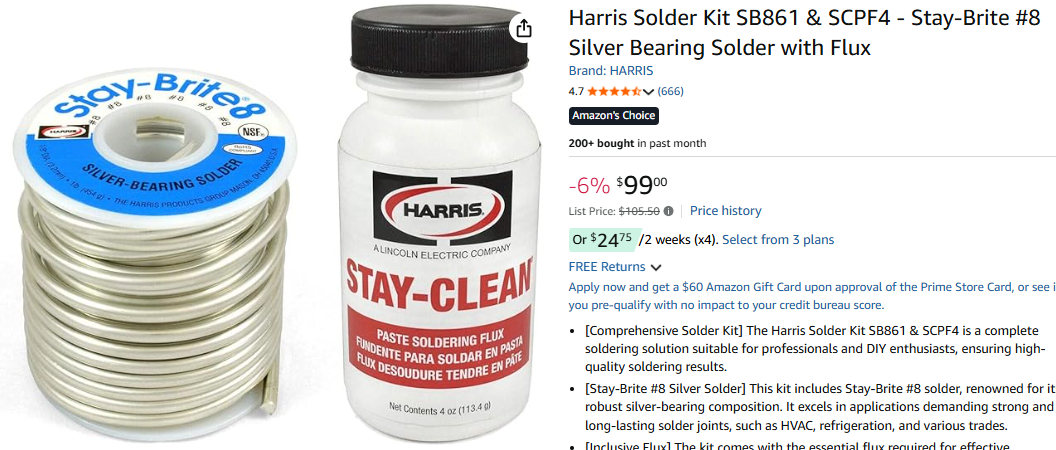Click the 4.7 rating number

tap(576, 92)
